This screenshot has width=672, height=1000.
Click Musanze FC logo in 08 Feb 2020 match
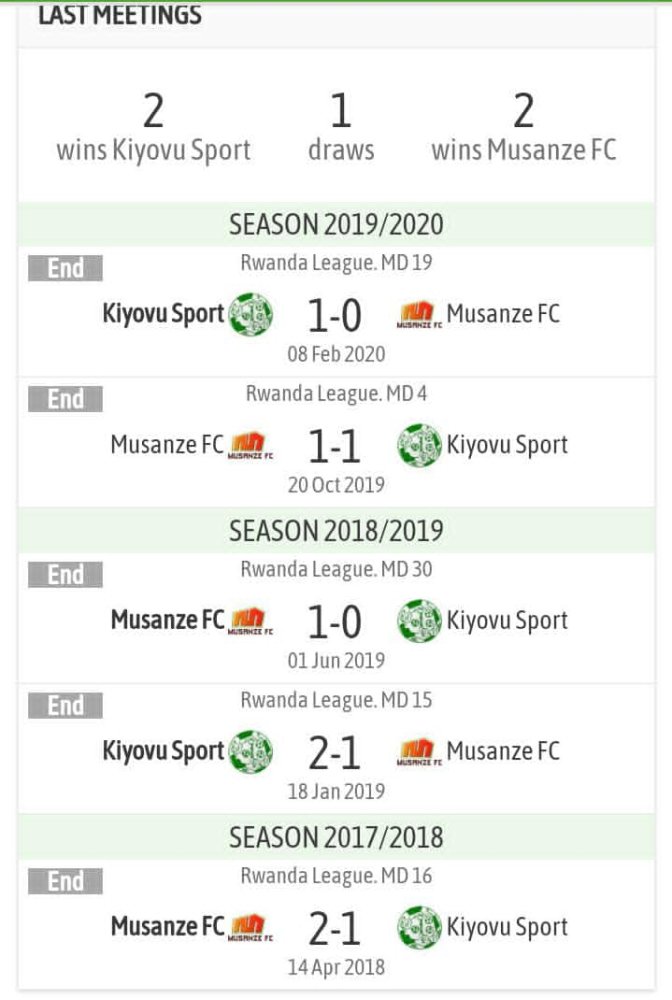[420, 316]
